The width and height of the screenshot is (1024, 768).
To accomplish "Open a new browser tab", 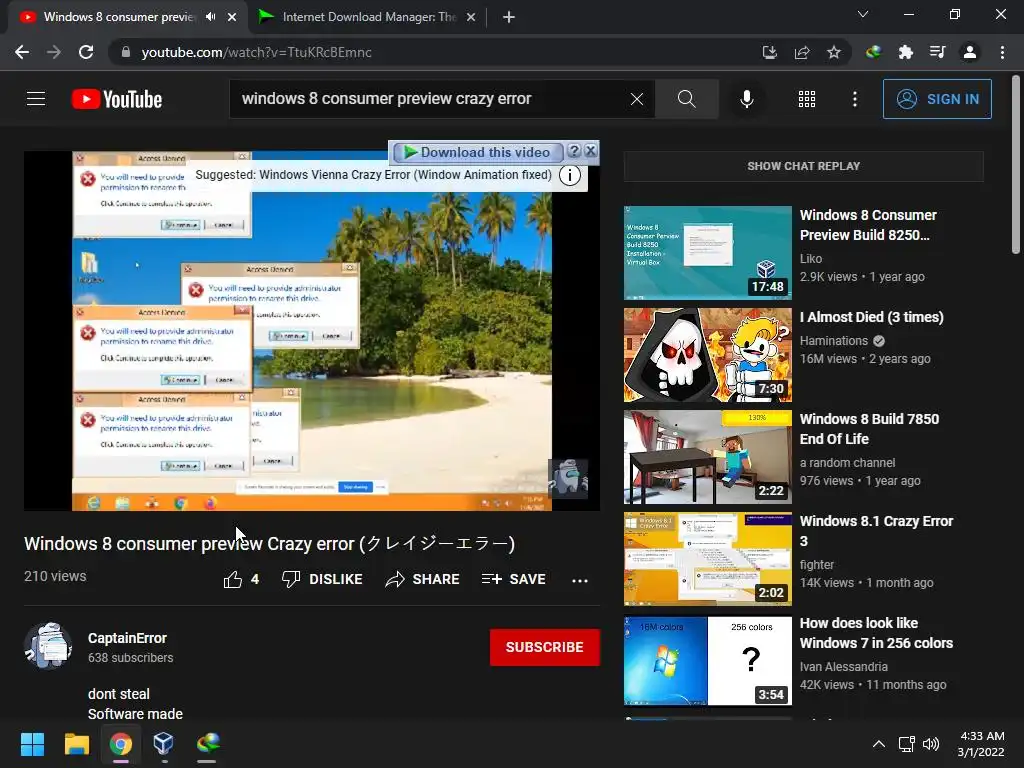I will (x=509, y=17).
